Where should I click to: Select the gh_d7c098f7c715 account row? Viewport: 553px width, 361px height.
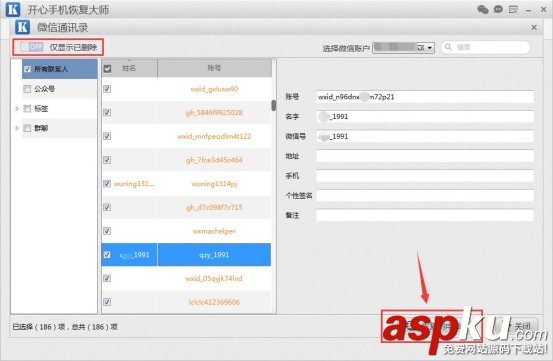point(187,207)
